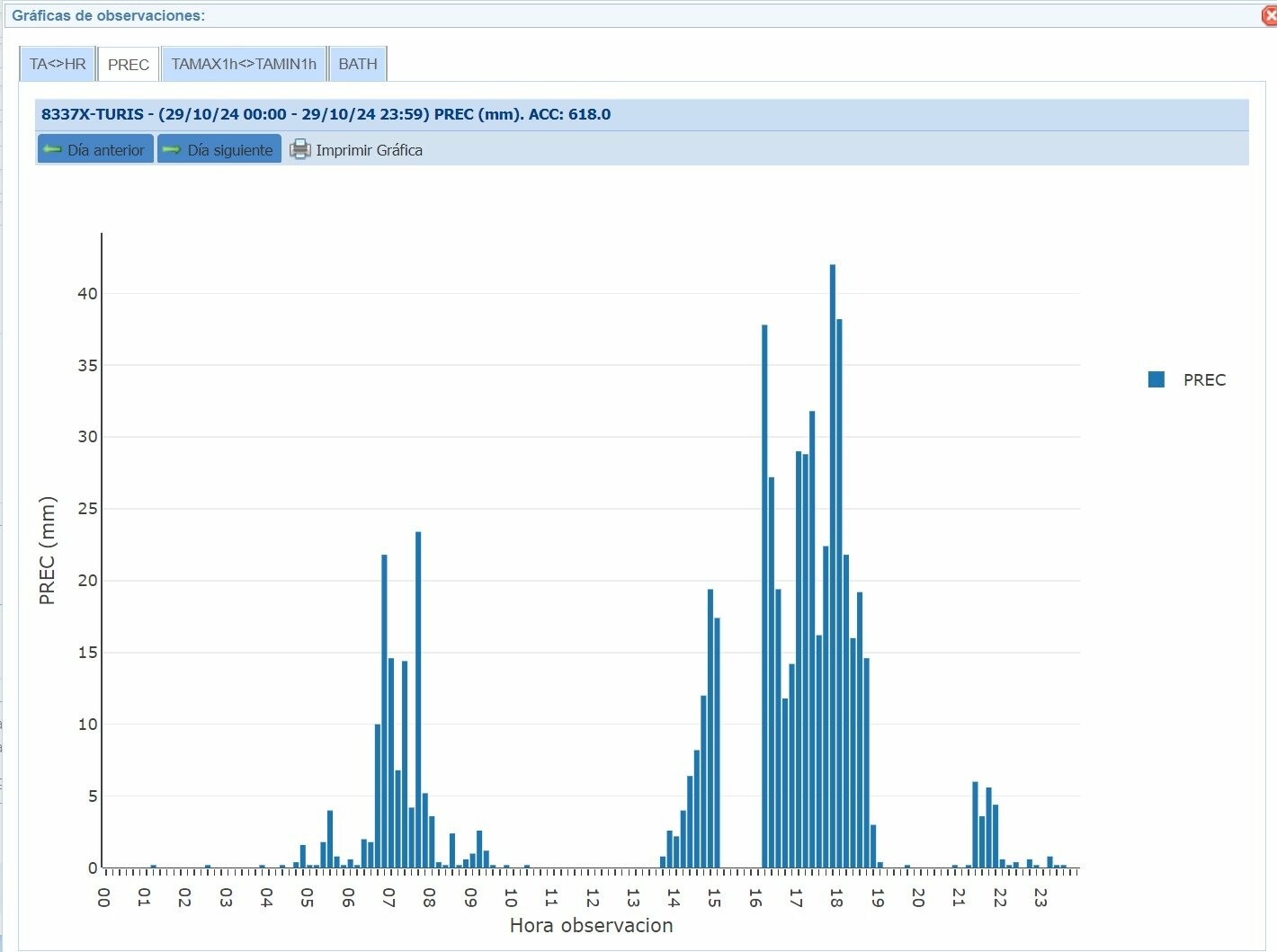The height and width of the screenshot is (952, 1277).
Task: Toggle the PREC series via legend label
Action: [1204, 380]
